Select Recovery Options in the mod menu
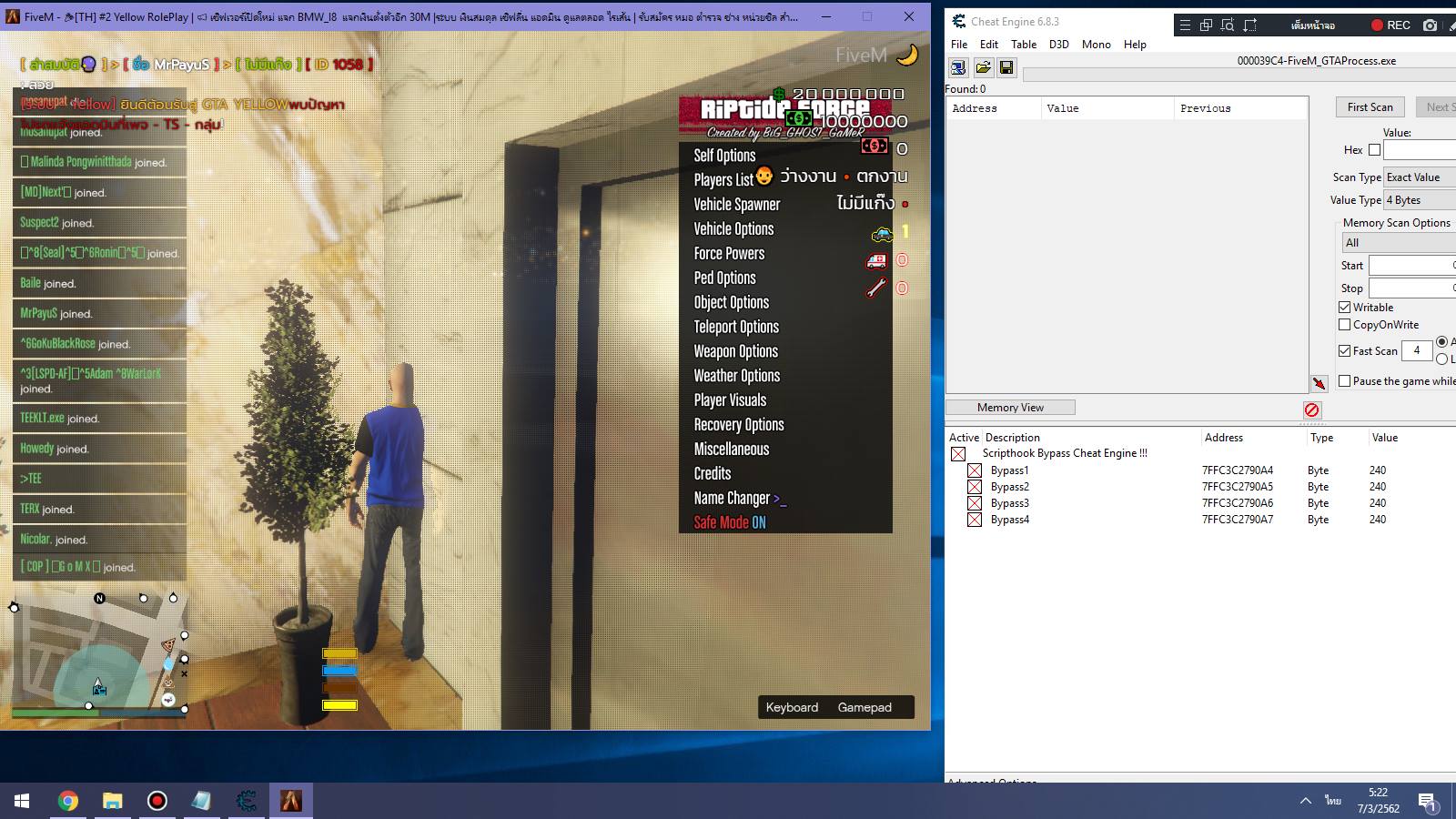This screenshot has width=1456, height=819. (739, 425)
